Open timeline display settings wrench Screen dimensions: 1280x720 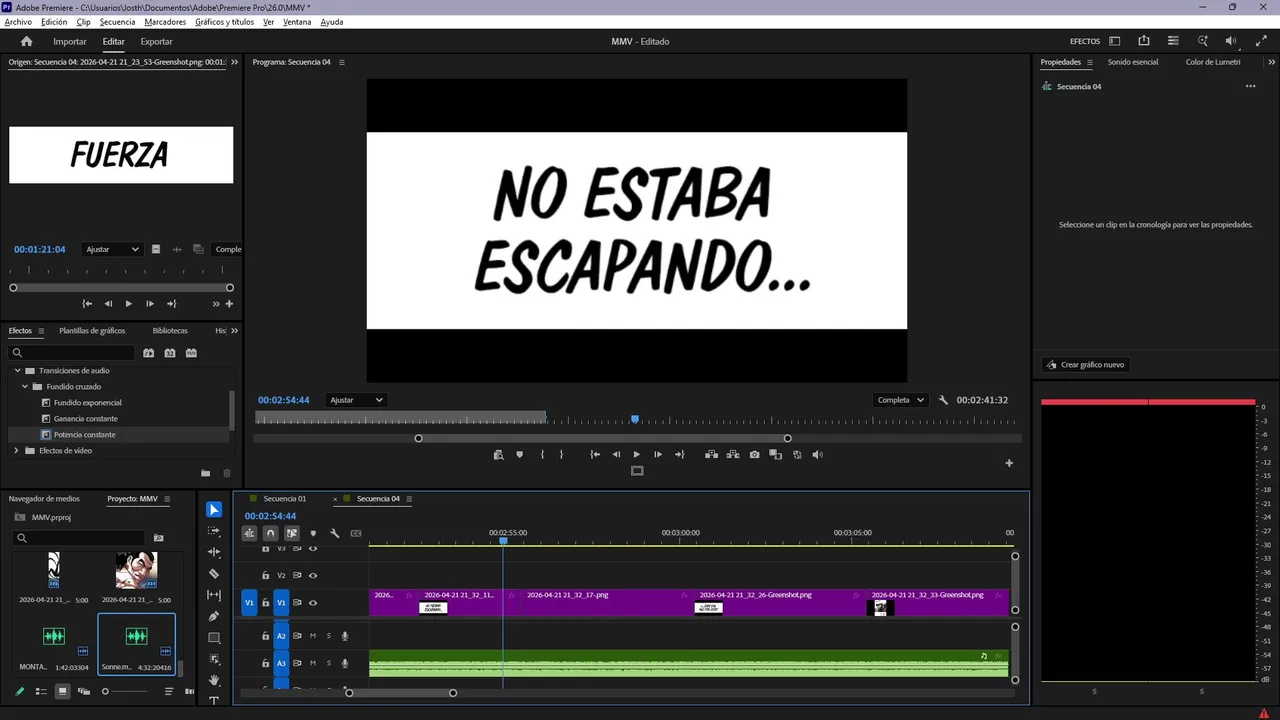(x=335, y=534)
